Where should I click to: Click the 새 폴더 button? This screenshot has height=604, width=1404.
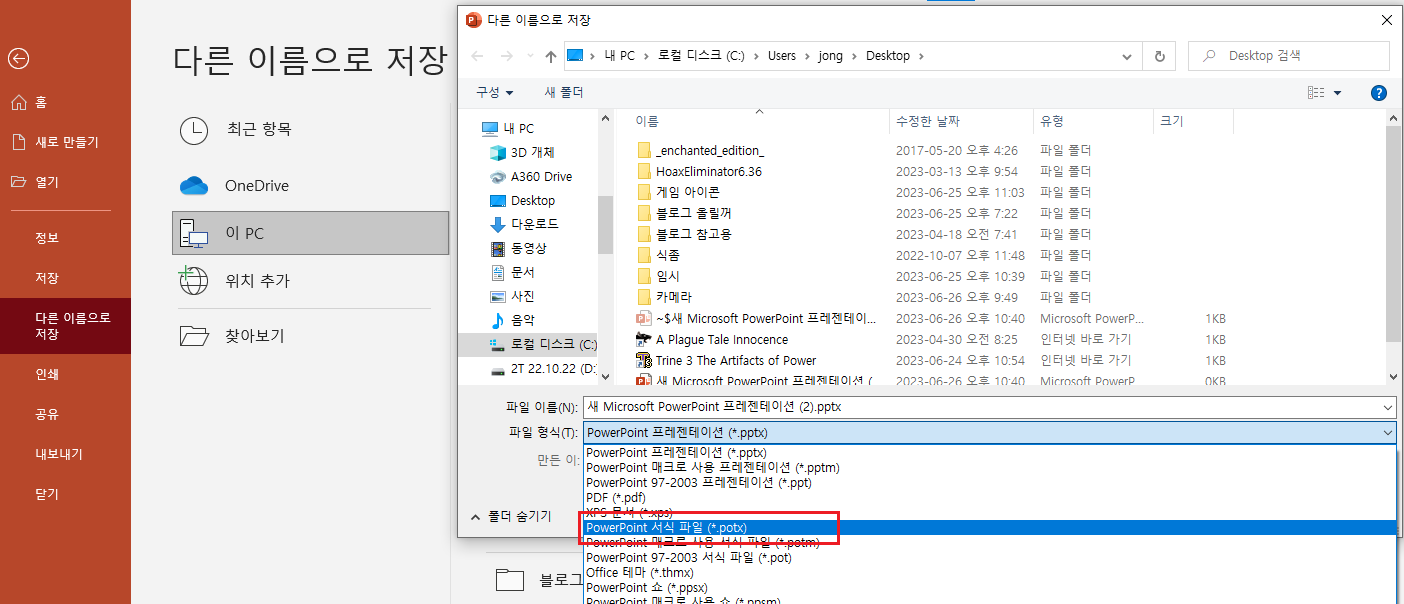pos(564,93)
